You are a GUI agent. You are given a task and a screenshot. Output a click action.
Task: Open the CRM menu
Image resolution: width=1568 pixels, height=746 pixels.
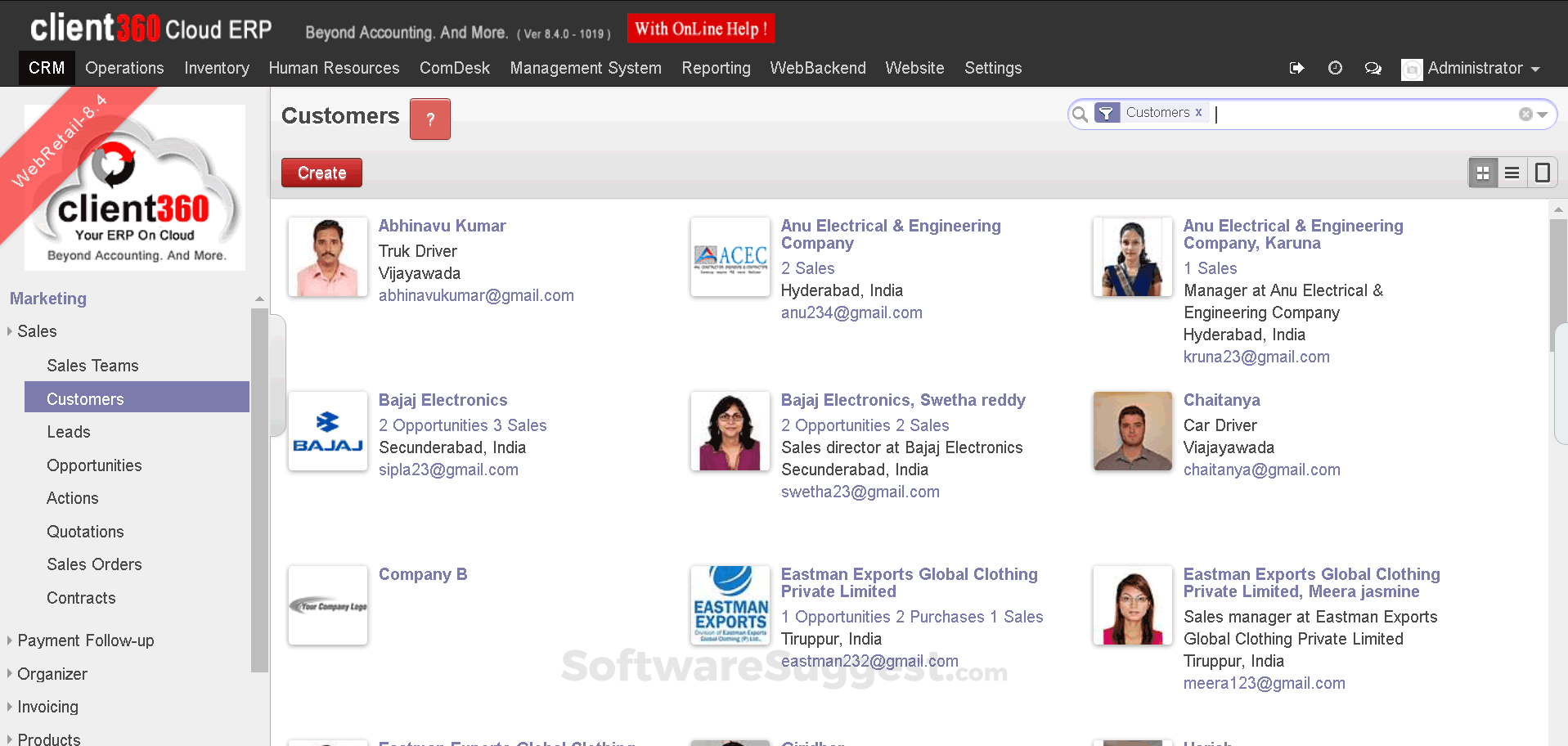click(47, 68)
